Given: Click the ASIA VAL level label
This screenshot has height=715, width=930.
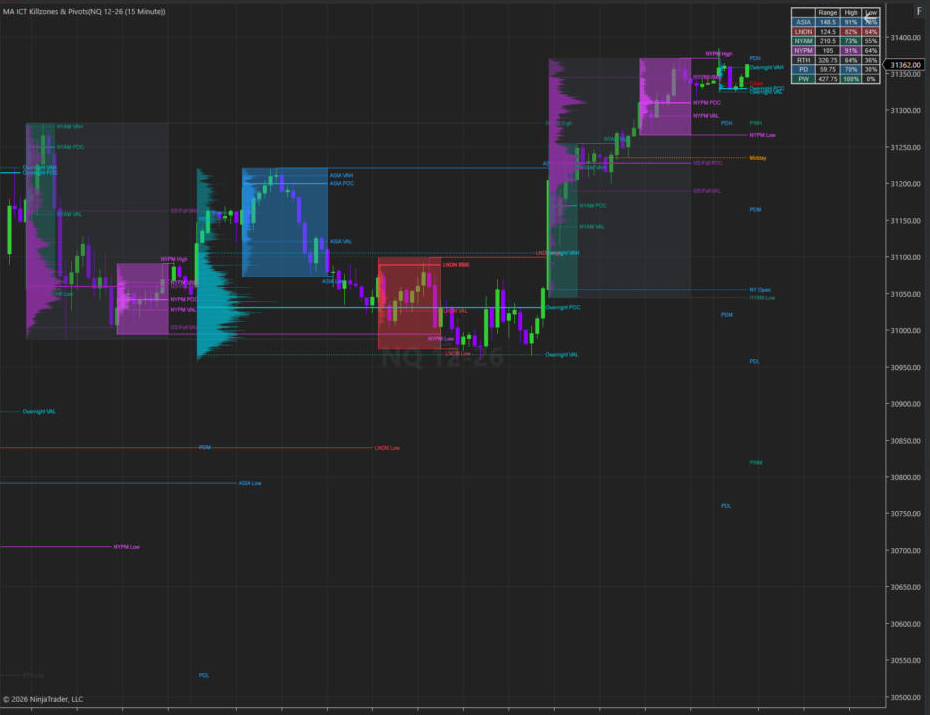Looking at the screenshot, I should [x=340, y=241].
